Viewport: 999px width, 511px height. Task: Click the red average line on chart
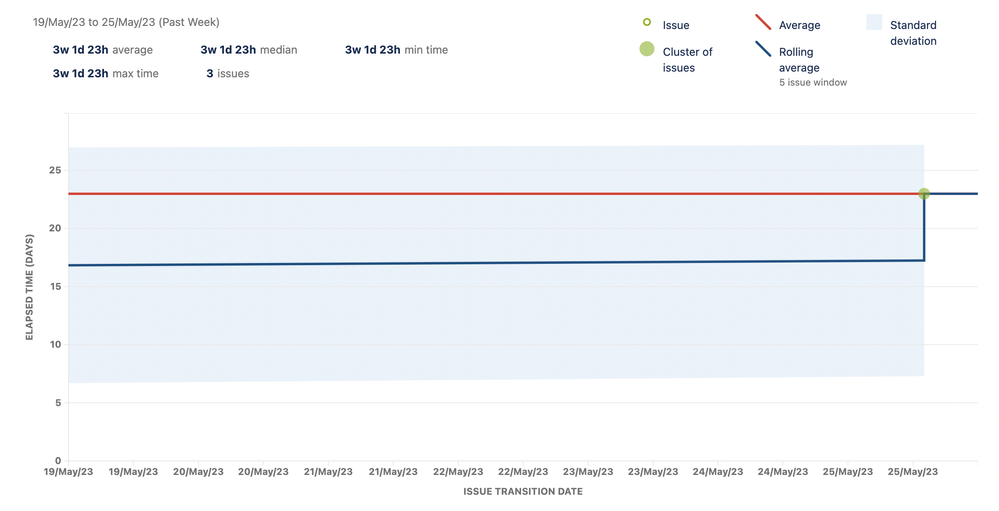(x=496, y=194)
